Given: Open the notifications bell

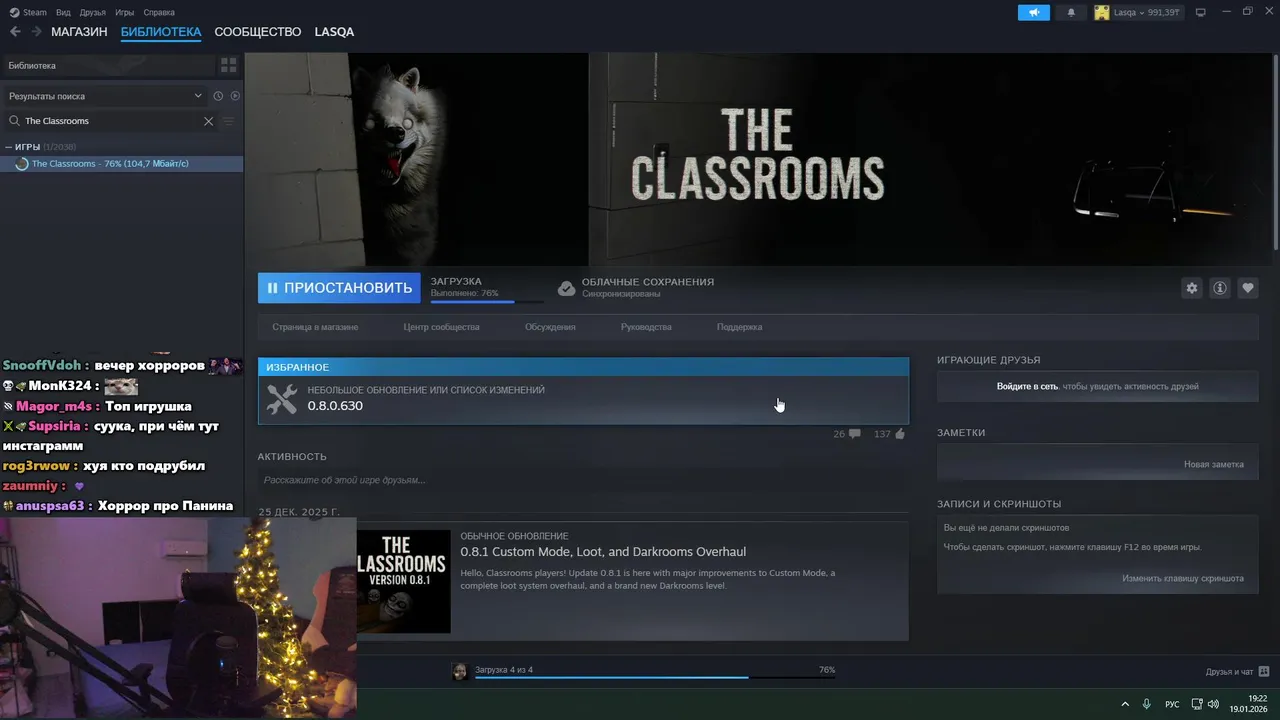Looking at the screenshot, I should (x=1072, y=12).
